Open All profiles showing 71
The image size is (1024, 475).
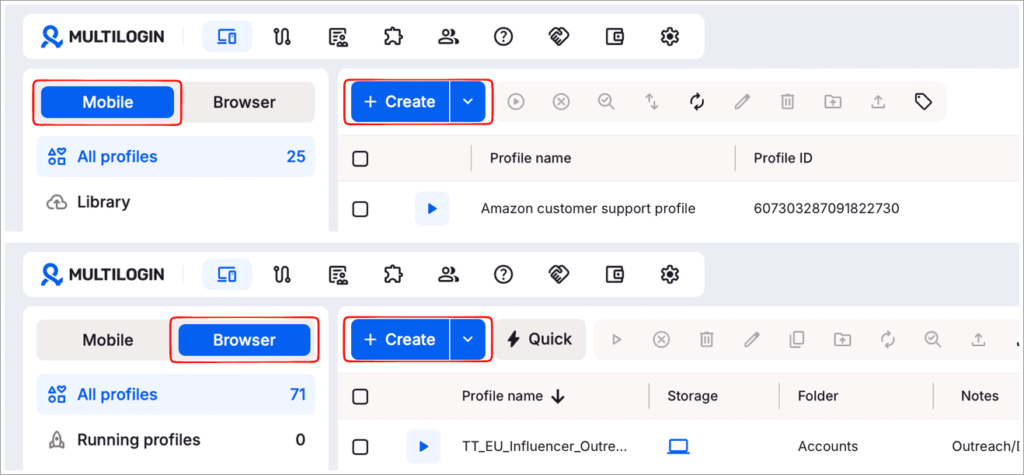(x=176, y=395)
